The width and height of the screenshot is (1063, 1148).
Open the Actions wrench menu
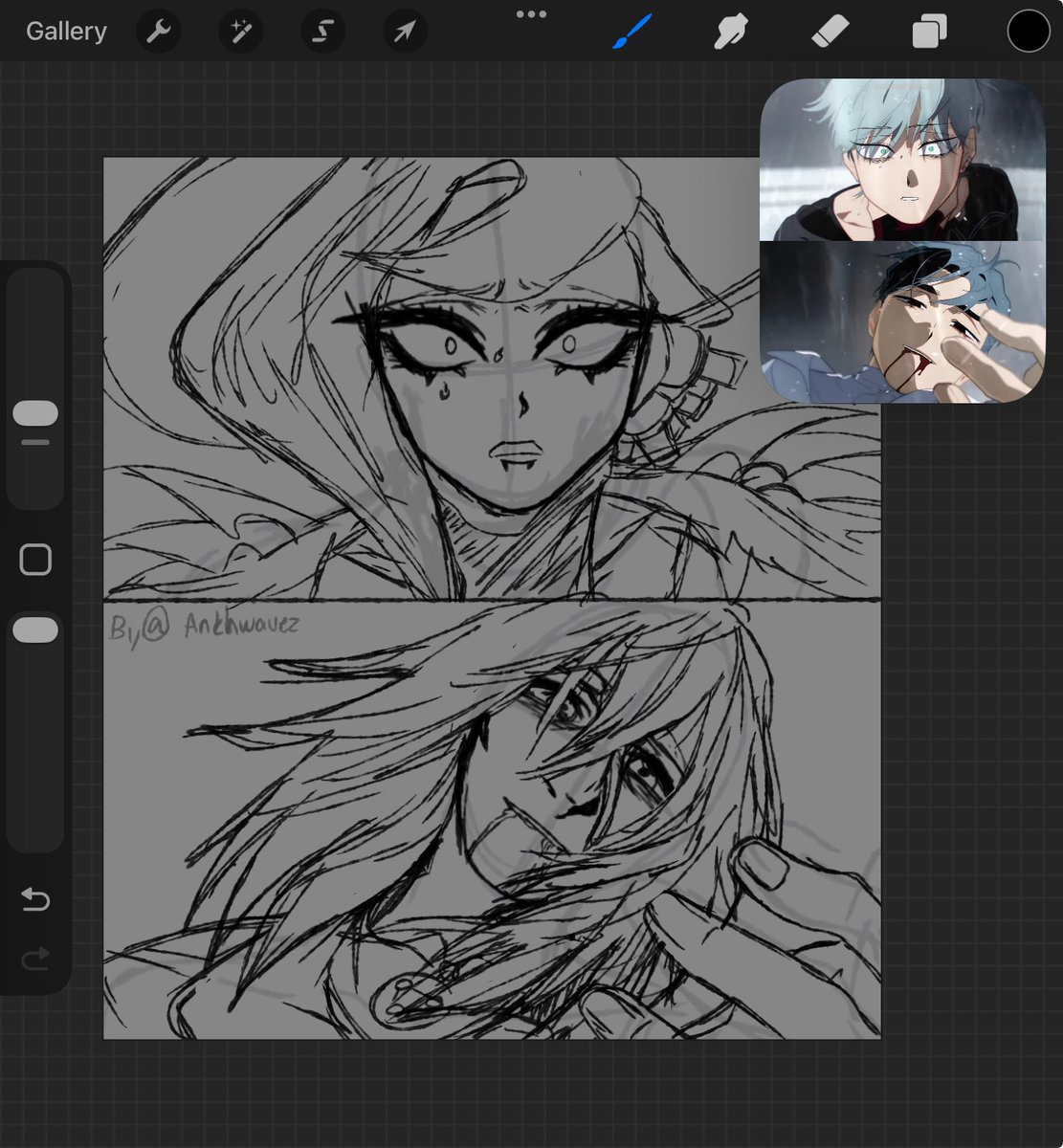click(x=159, y=33)
